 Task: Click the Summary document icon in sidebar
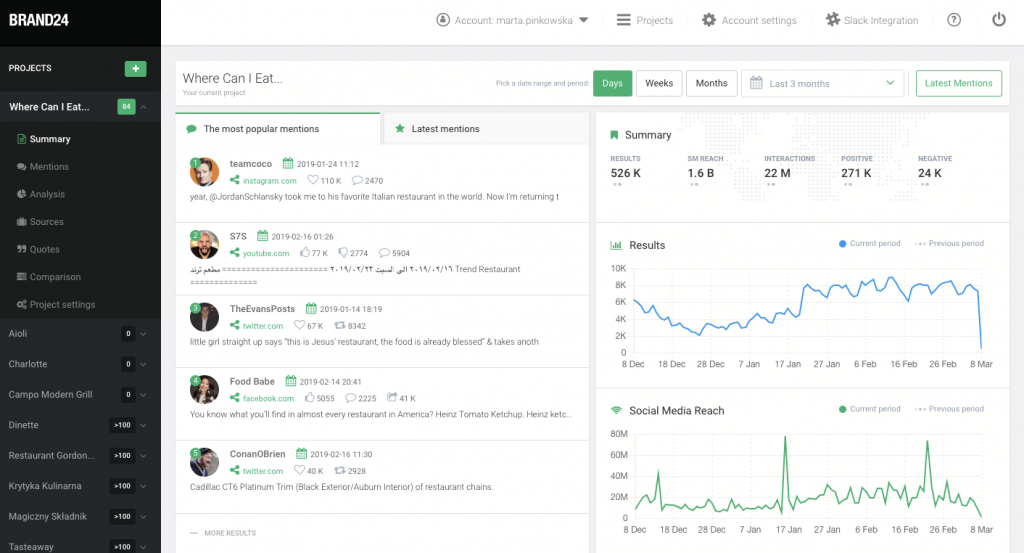tap(22, 139)
